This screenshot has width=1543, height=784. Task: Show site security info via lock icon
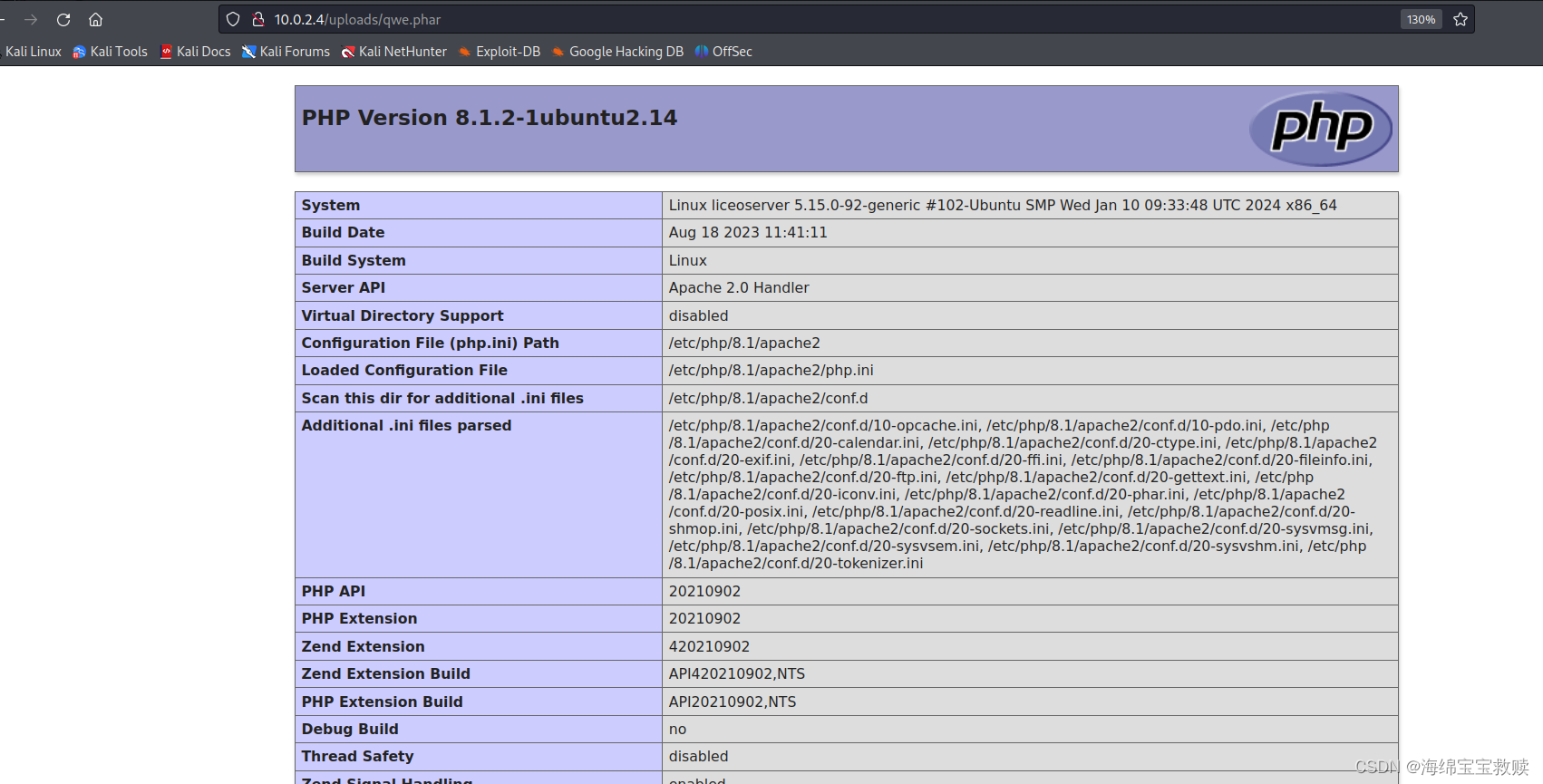[257, 19]
